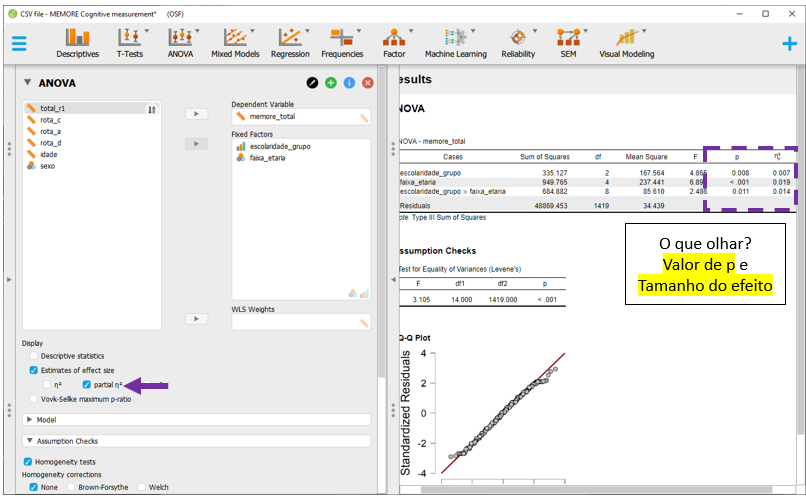Toggle Estimates of effect size checkbox
806x497 pixels.
tap(35, 370)
